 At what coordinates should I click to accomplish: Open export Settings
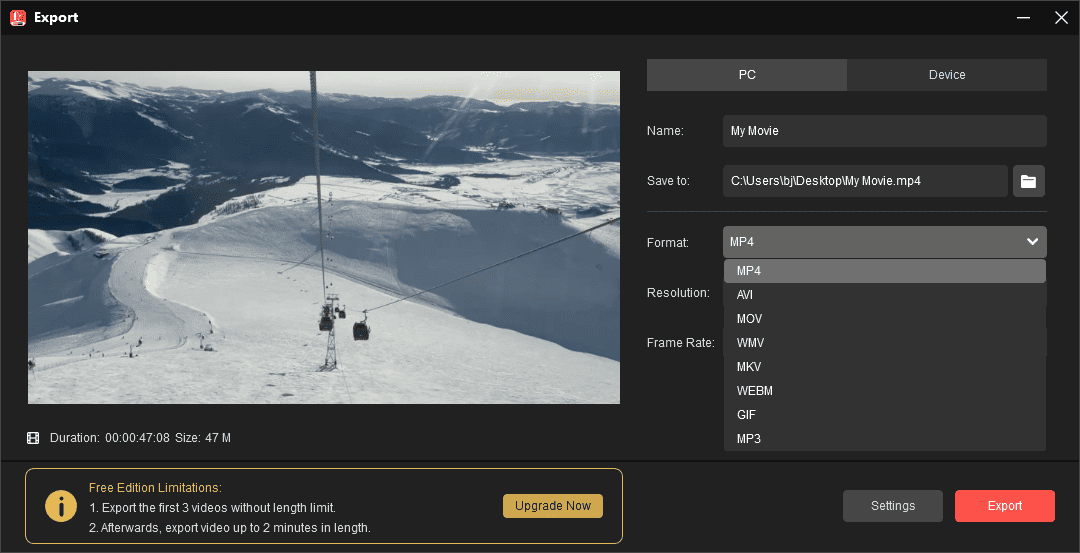point(893,506)
